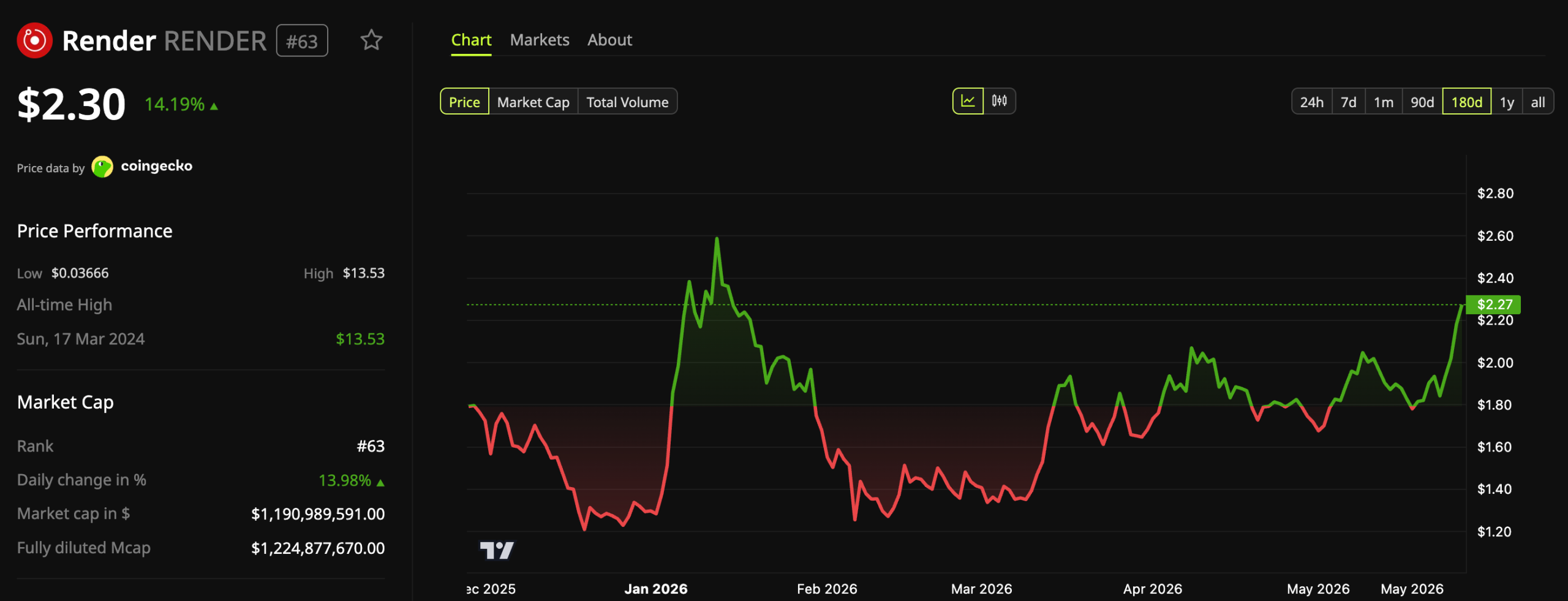Click the $2.27 current price label on the axis
This screenshot has height=601, width=1568.
coord(1493,304)
